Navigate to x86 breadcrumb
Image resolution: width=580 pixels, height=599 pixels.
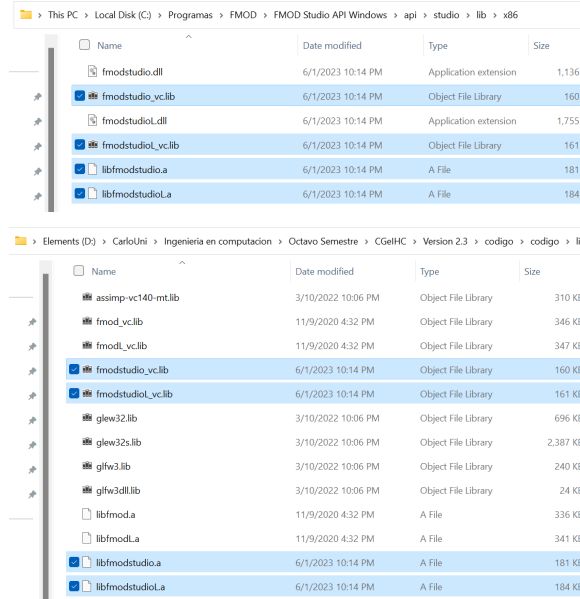[x=510, y=15]
